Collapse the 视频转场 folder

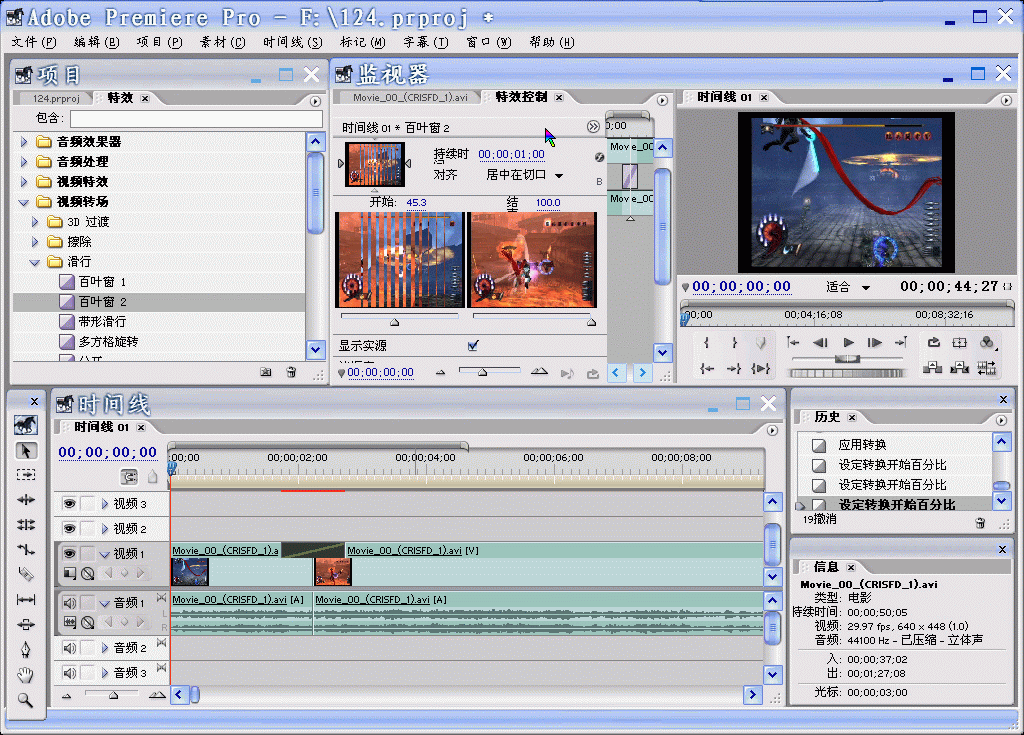coord(24,202)
